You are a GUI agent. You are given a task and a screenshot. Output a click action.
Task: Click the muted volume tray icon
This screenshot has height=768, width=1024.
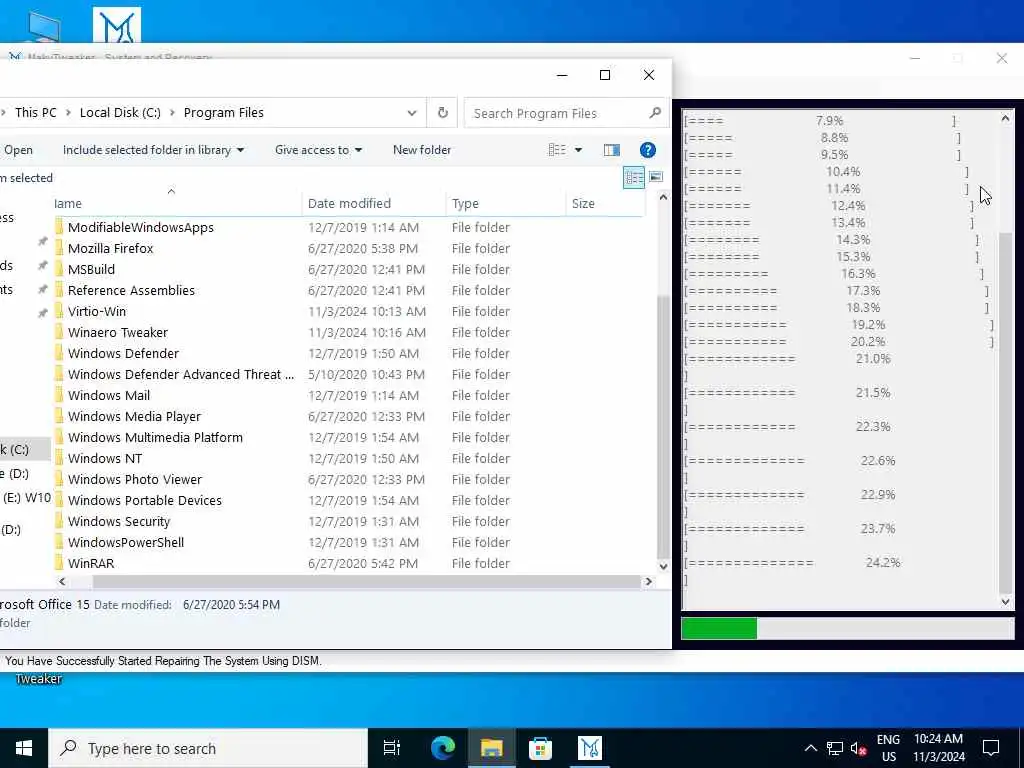(x=858, y=748)
